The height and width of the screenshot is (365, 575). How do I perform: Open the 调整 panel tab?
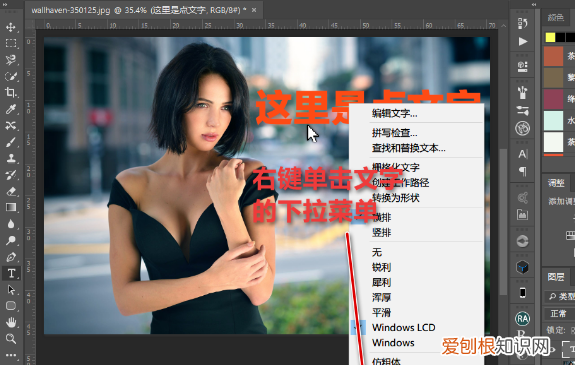[556, 182]
